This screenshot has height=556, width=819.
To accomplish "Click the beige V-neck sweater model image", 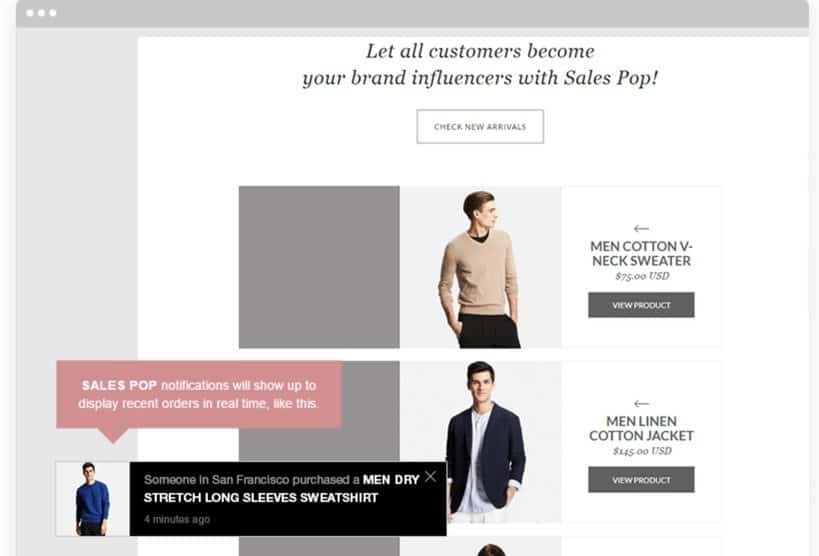I will [x=481, y=267].
